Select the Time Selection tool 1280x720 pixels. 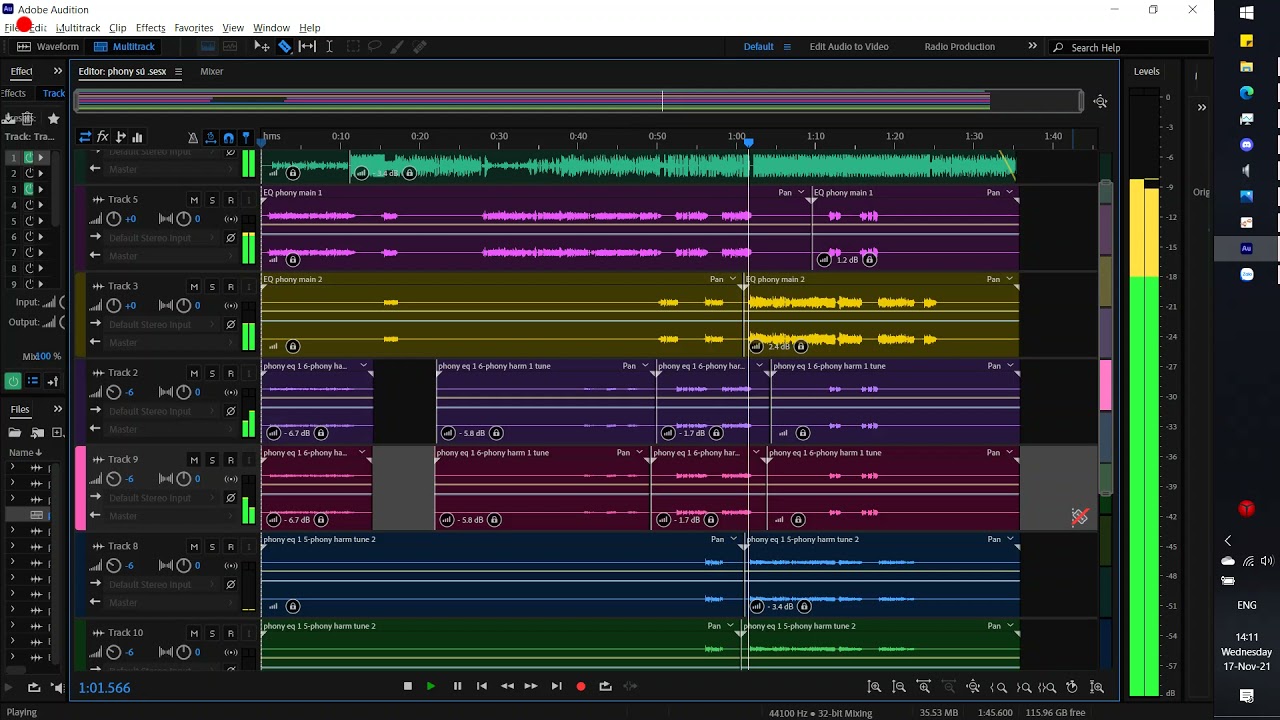click(329, 46)
